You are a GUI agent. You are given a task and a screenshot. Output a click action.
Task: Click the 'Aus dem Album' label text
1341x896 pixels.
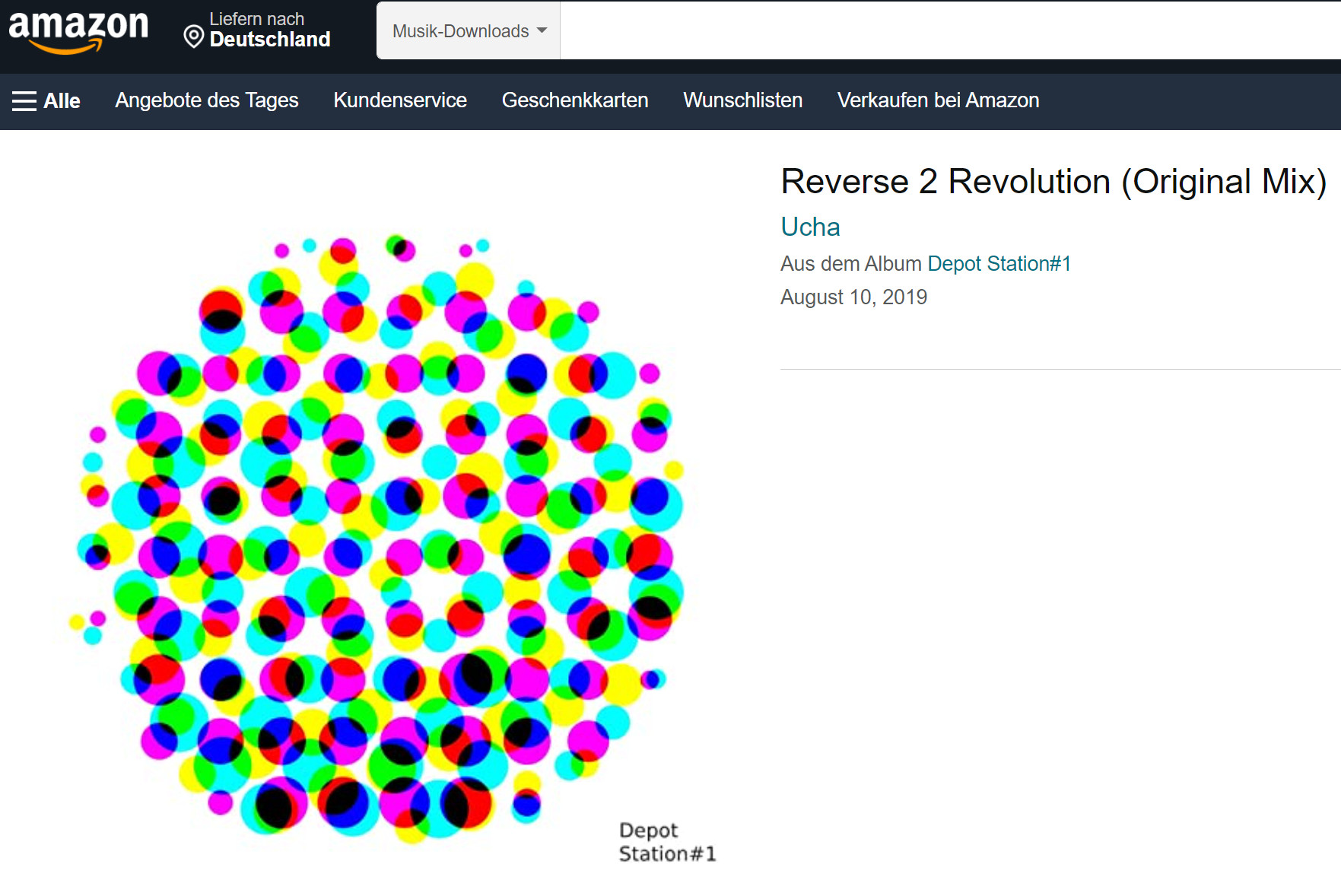pos(851,263)
